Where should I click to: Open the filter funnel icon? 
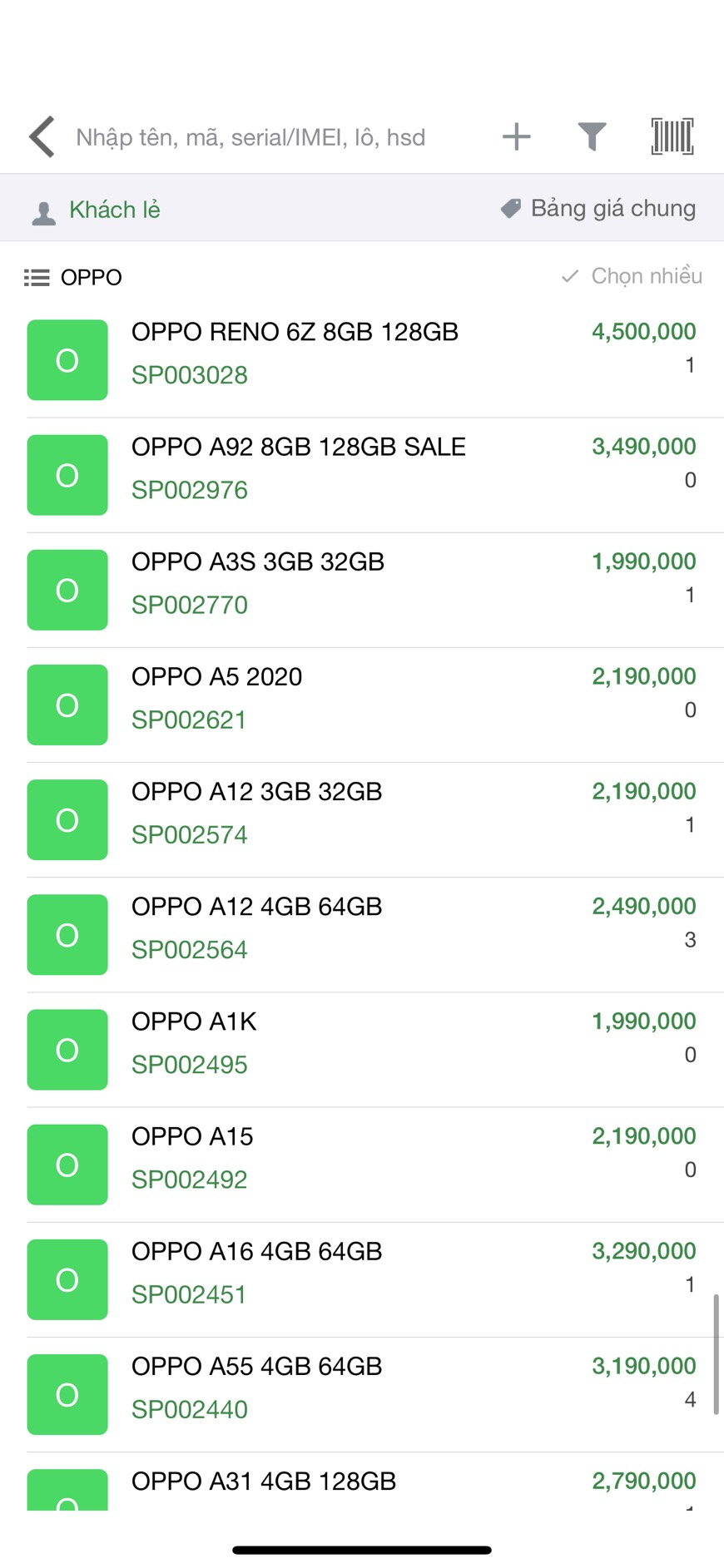(592, 136)
